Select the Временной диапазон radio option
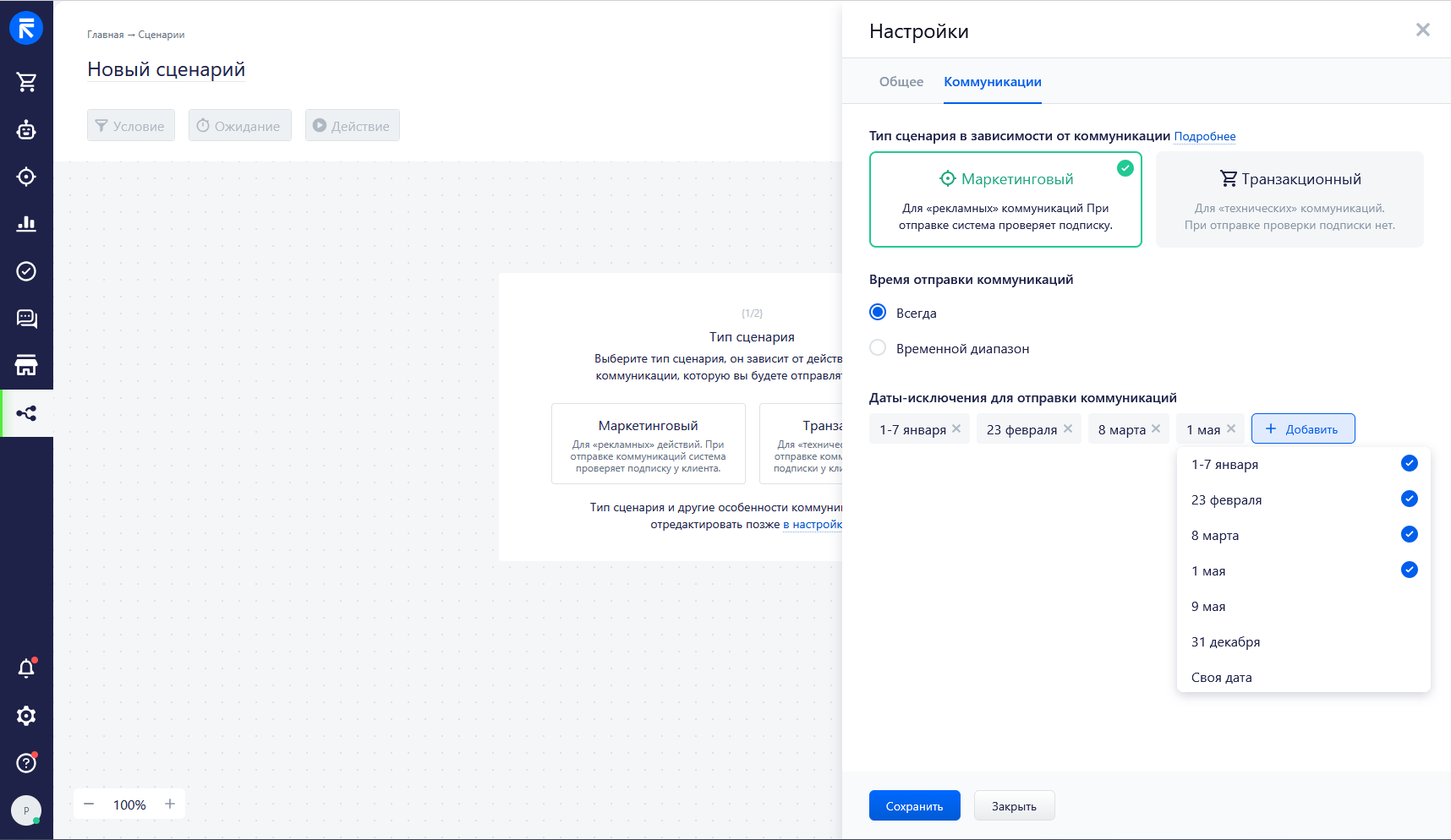 point(878,348)
